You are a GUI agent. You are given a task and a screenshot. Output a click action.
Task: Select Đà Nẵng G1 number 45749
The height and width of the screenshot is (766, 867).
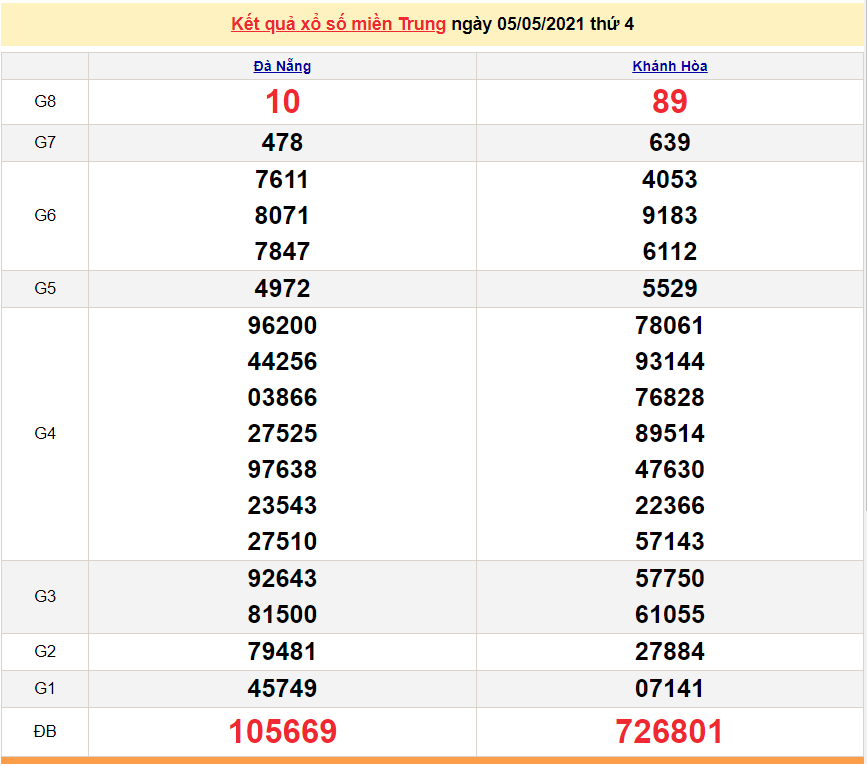click(282, 689)
